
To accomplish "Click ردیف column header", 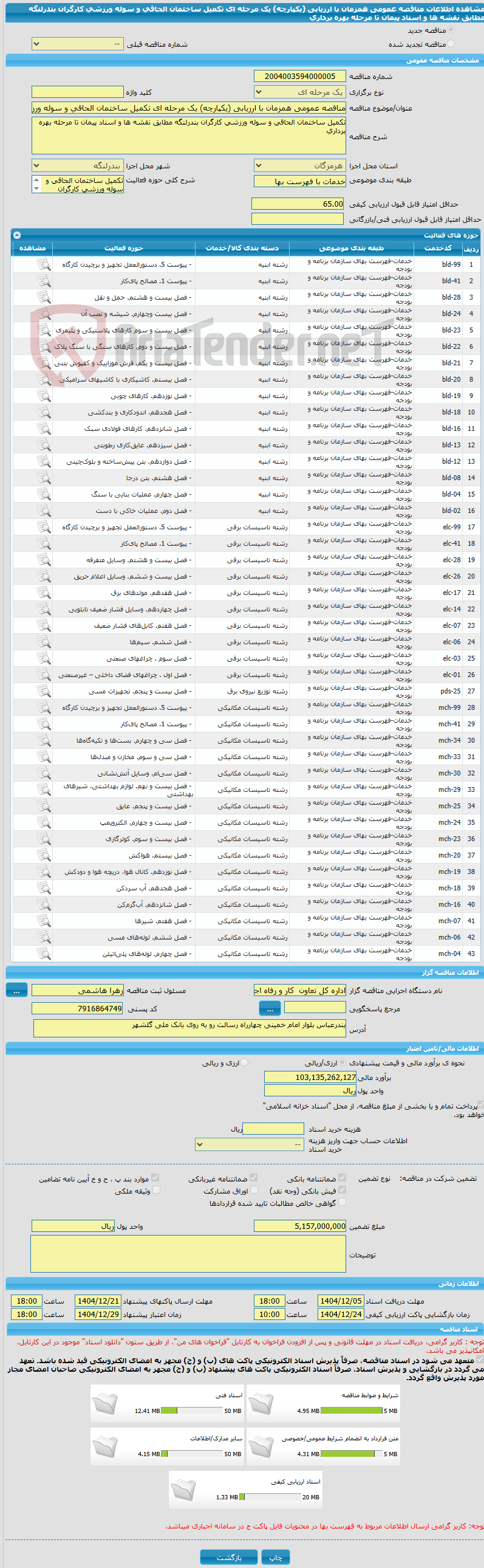I will pos(471,249).
